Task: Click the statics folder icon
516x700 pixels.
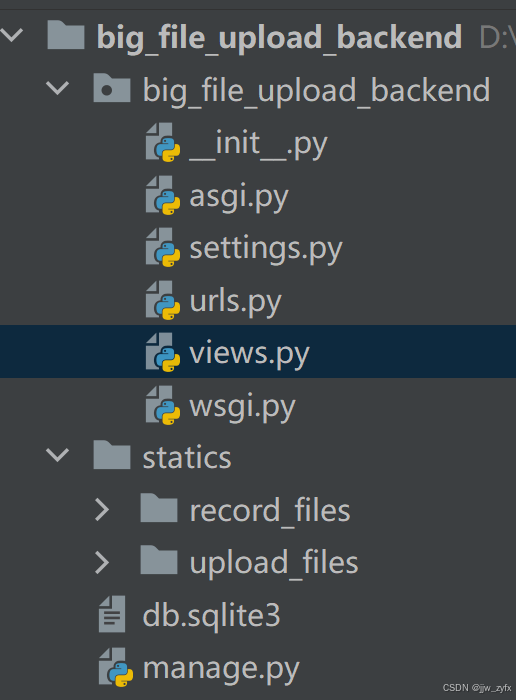Action: [x=112, y=455]
